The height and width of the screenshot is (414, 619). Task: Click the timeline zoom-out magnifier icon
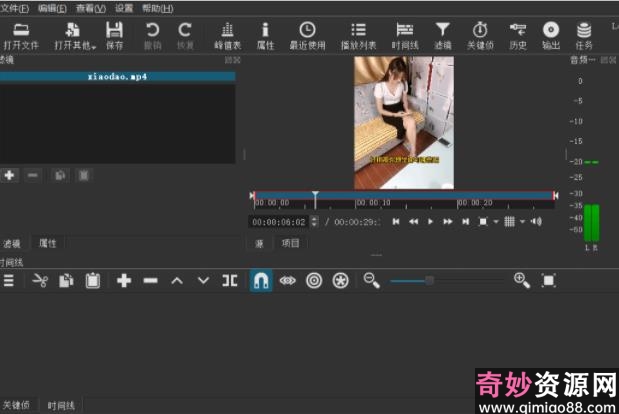(x=372, y=281)
